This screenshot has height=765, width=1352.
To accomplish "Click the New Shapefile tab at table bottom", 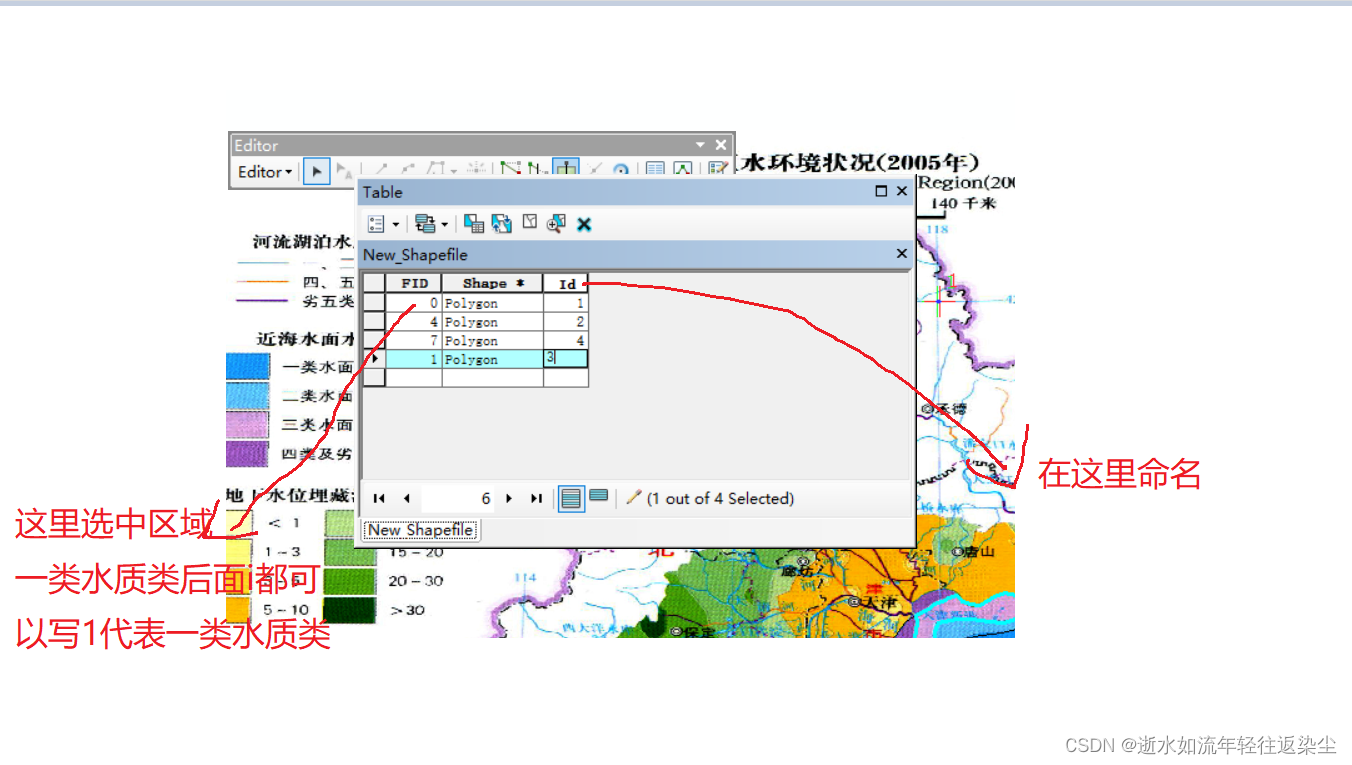I will (420, 530).
